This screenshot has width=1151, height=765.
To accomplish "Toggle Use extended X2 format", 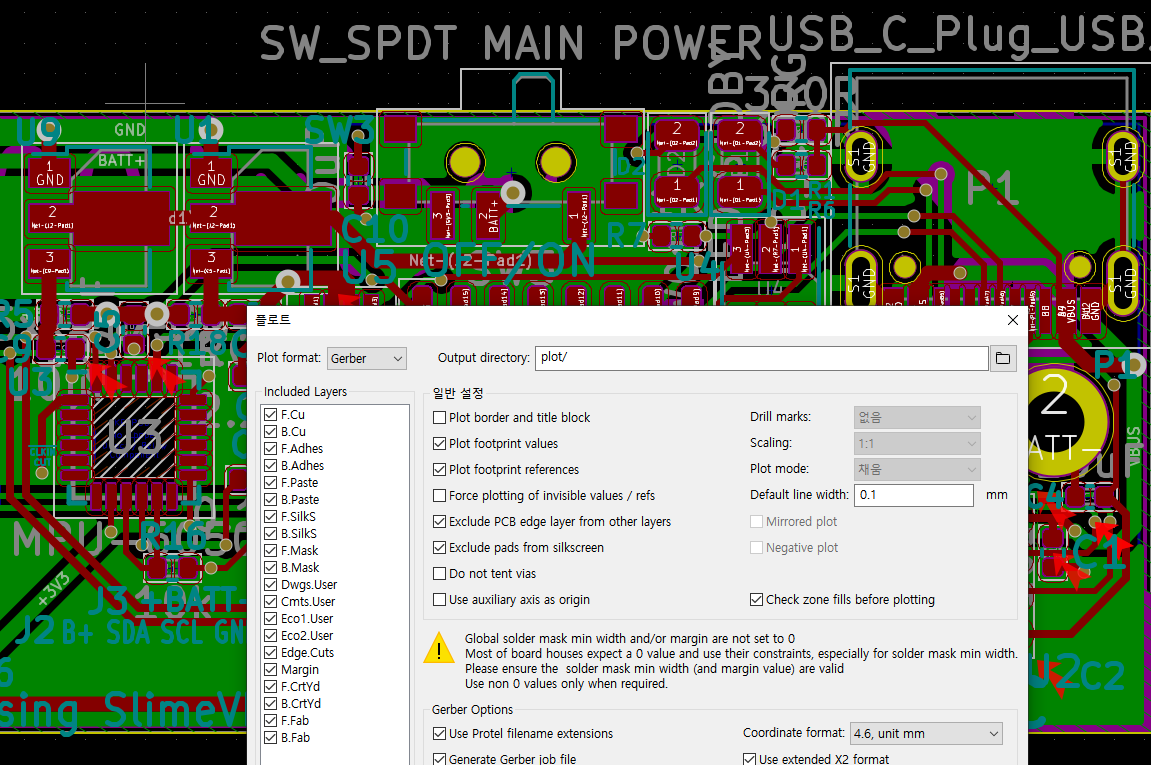I will (749, 759).
